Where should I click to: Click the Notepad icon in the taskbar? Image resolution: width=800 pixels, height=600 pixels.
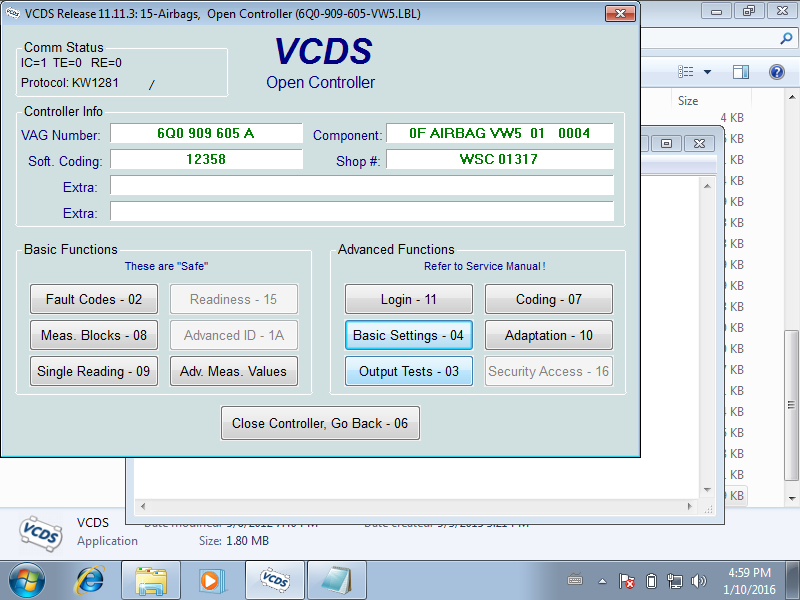point(336,580)
